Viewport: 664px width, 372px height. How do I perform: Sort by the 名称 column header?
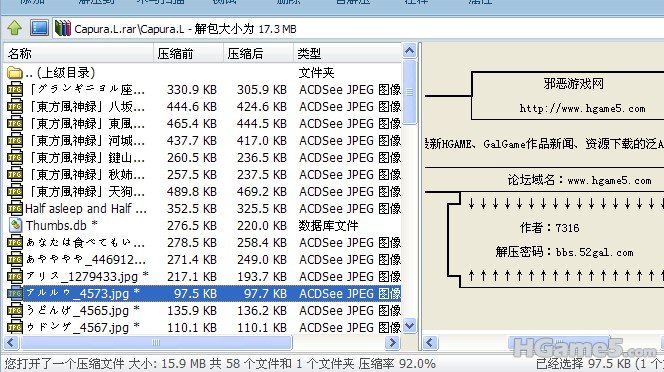point(79,53)
